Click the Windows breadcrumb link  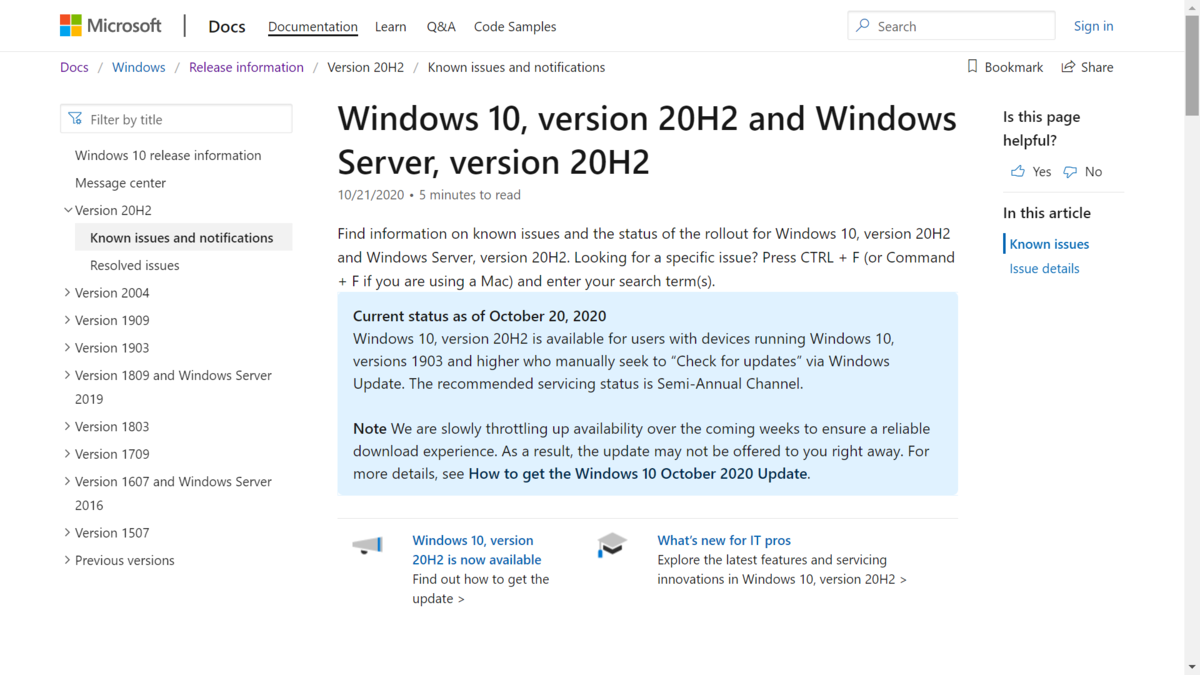pyautogui.click(x=139, y=67)
